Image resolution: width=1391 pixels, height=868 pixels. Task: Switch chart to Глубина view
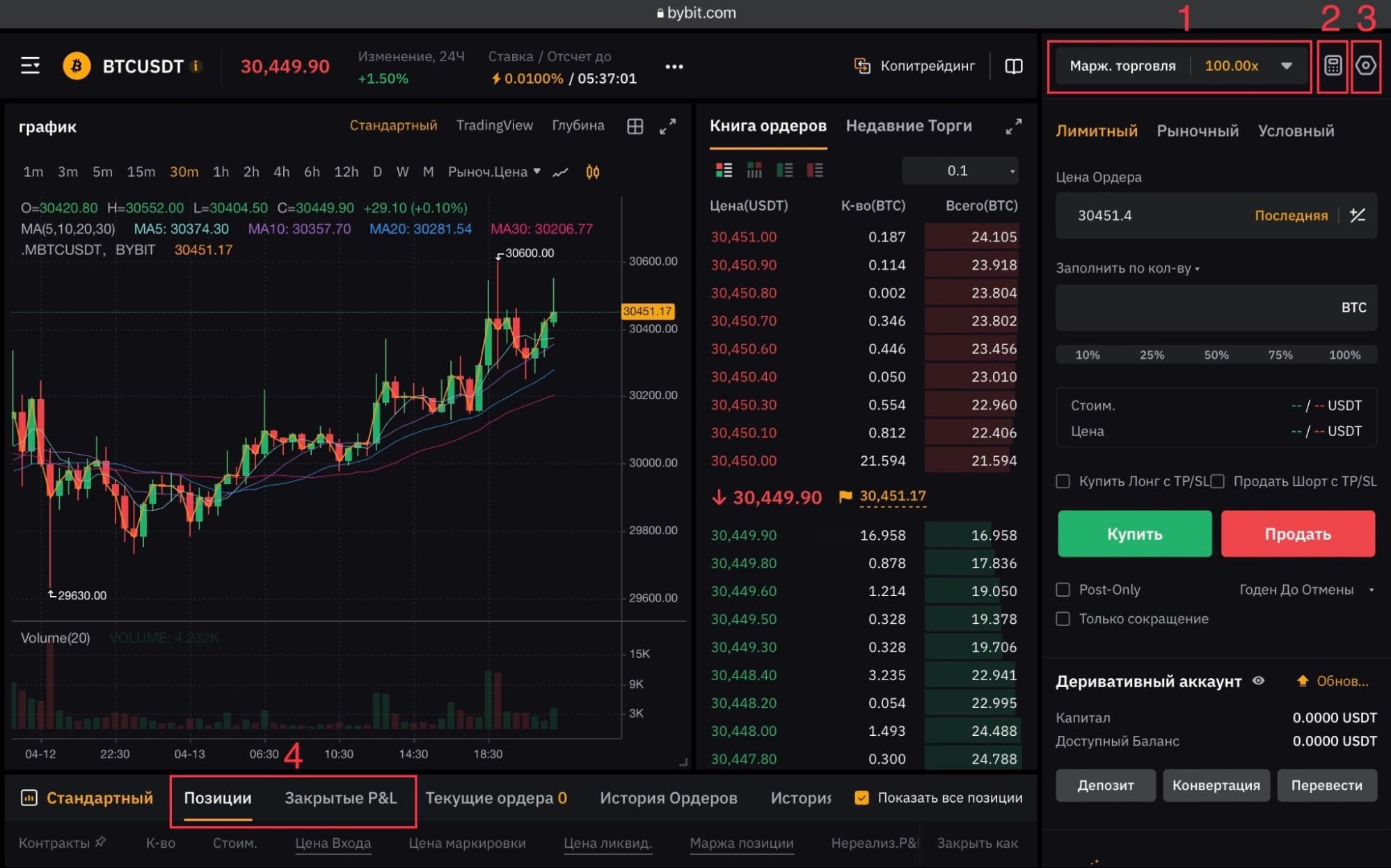(x=578, y=126)
